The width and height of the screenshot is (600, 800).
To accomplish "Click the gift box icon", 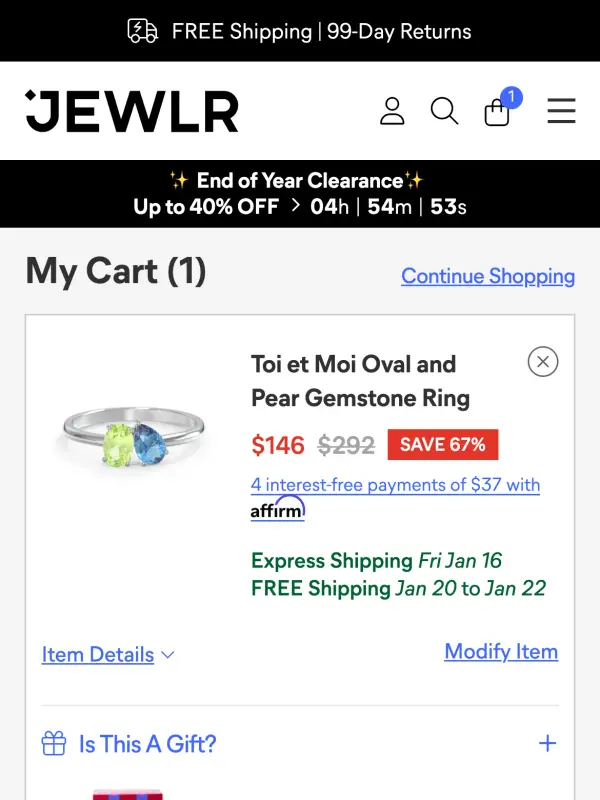I will click(x=54, y=744).
